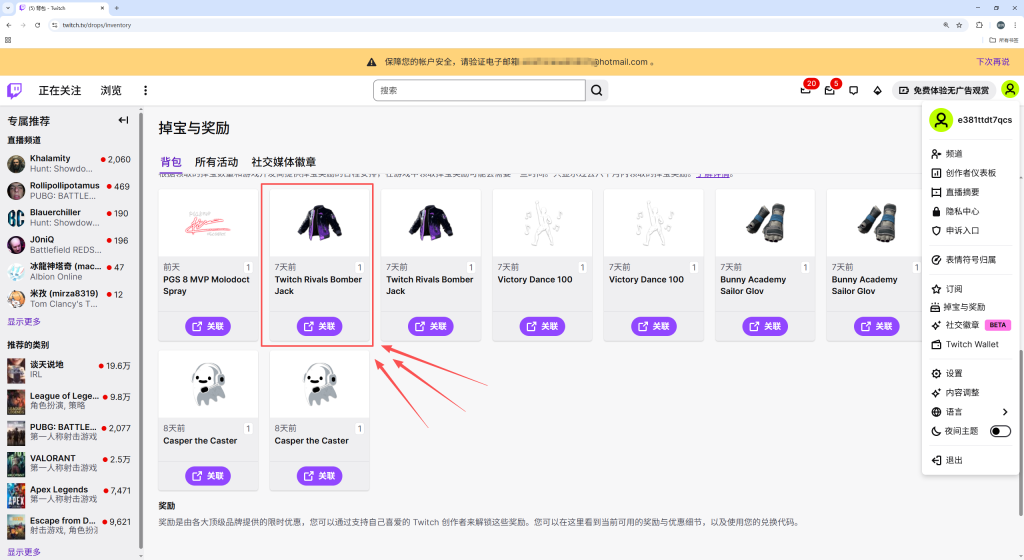This screenshot has width=1024, height=560.
Task: Select 创作者仪表板 from the user menu
Action: 970,173
